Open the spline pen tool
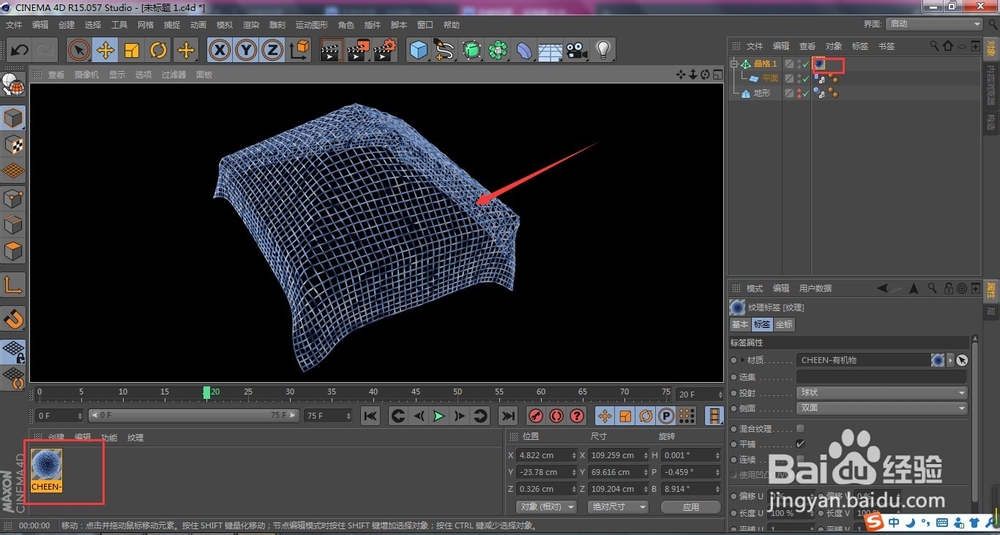Viewport: 1000px width, 535px height. tap(445, 50)
